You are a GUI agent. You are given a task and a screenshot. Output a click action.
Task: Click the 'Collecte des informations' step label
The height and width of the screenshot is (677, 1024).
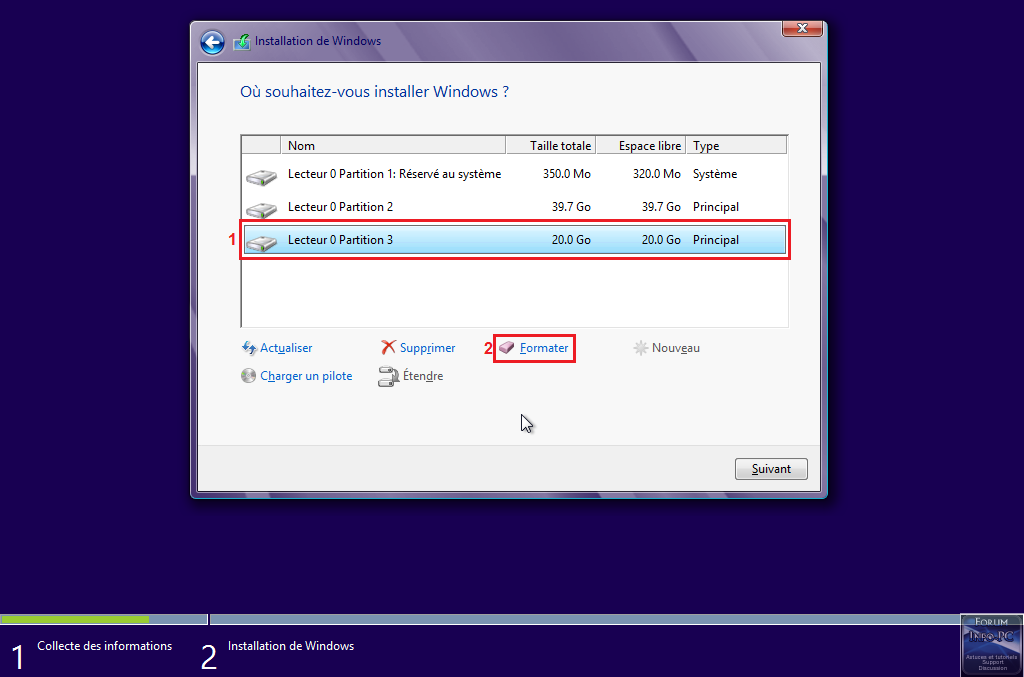(104, 646)
